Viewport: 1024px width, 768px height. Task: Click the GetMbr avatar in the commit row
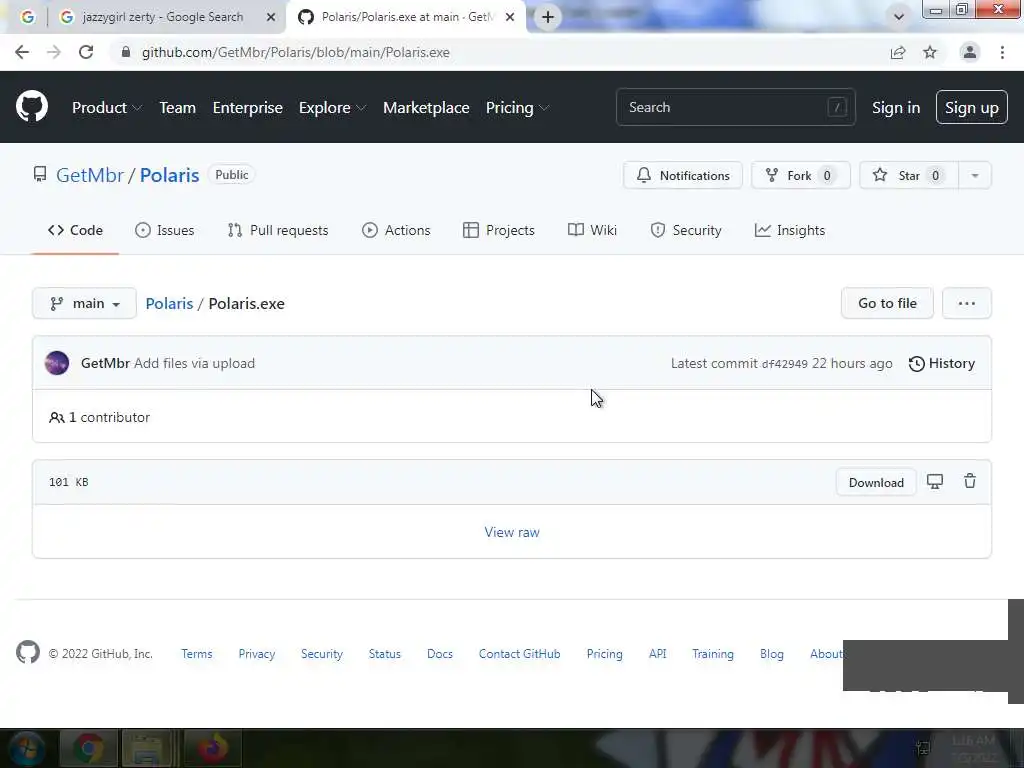57,363
